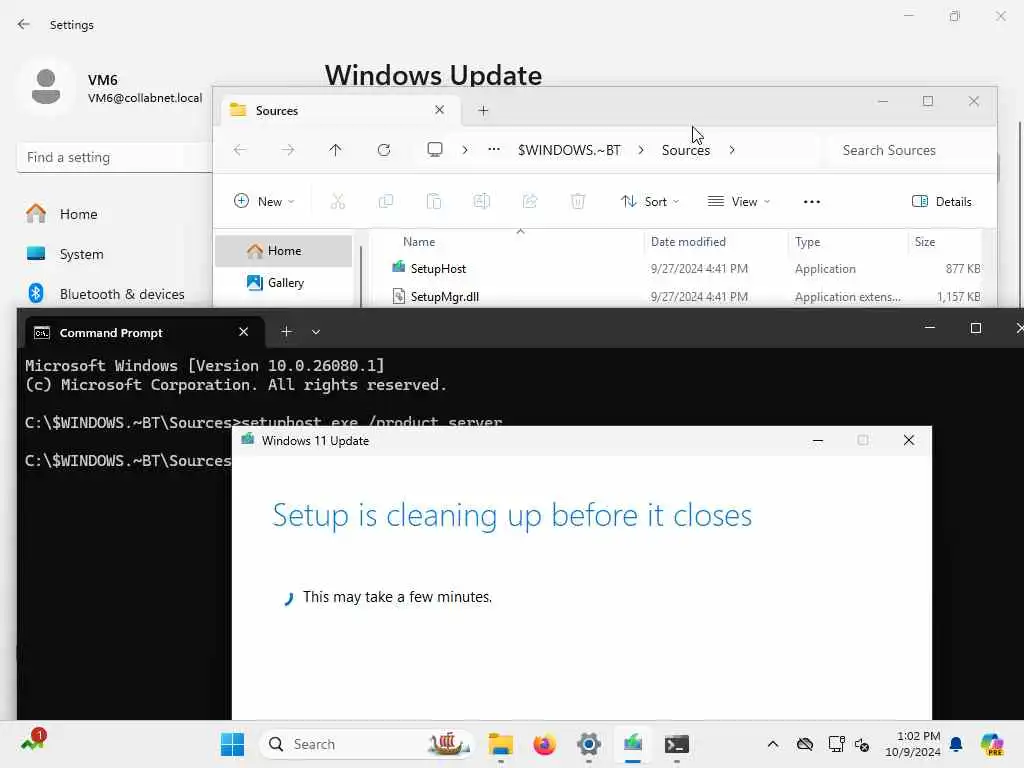Click the Rename icon in Explorer toolbar
This screenshot has width=1024, height=768.
click(482, 201)
